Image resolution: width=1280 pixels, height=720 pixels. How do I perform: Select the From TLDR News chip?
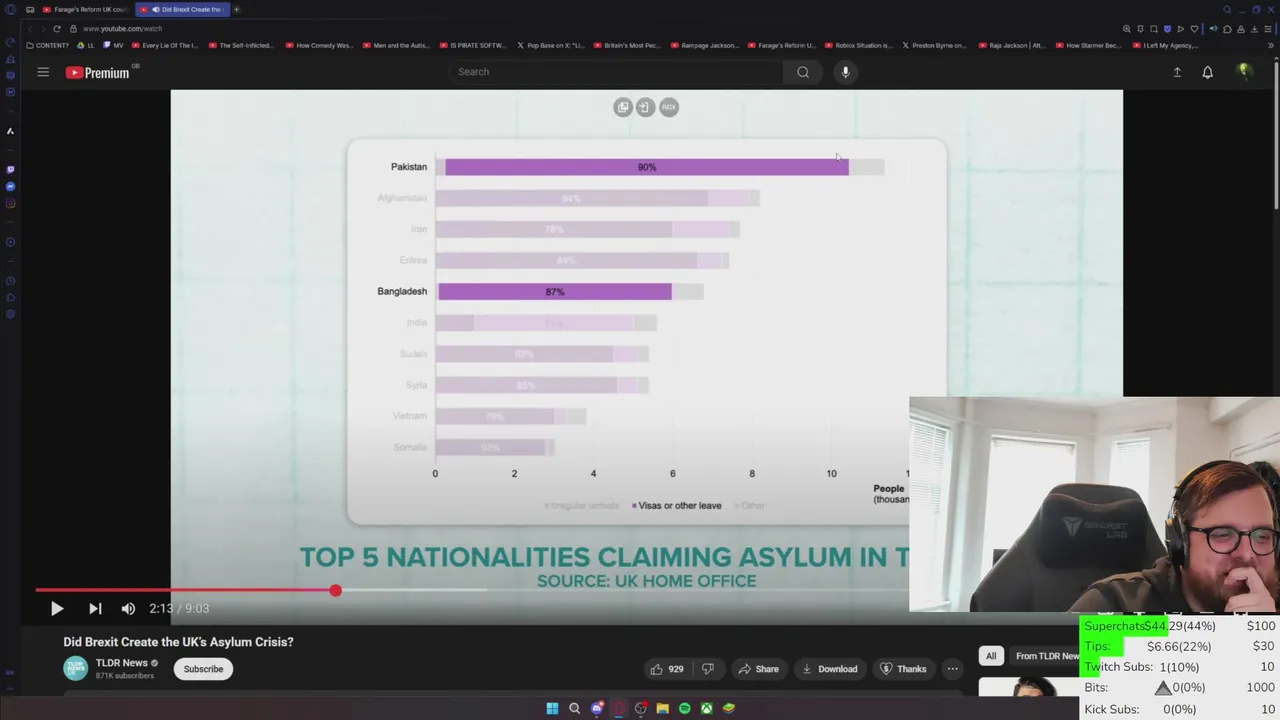click(x=1044, y=656)
